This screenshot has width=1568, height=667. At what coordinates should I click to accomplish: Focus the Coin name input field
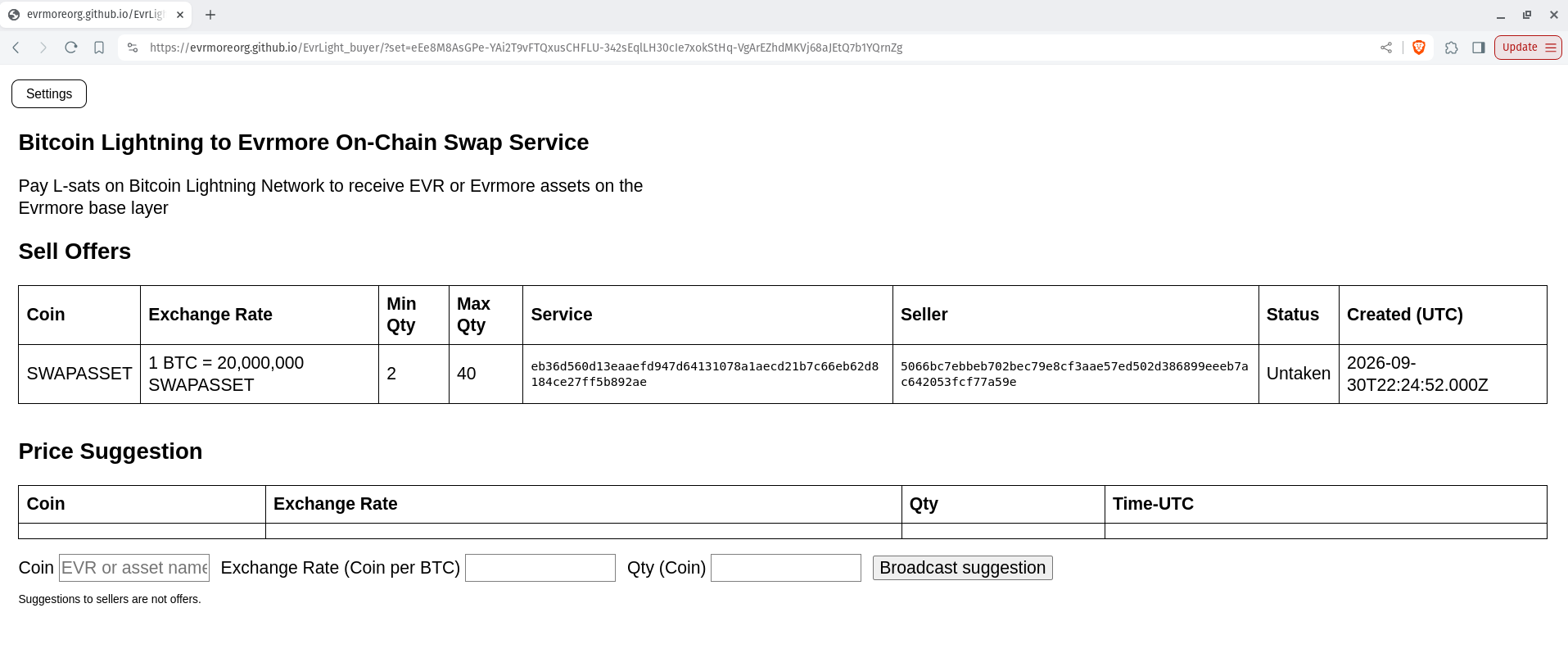pos(134,568)
